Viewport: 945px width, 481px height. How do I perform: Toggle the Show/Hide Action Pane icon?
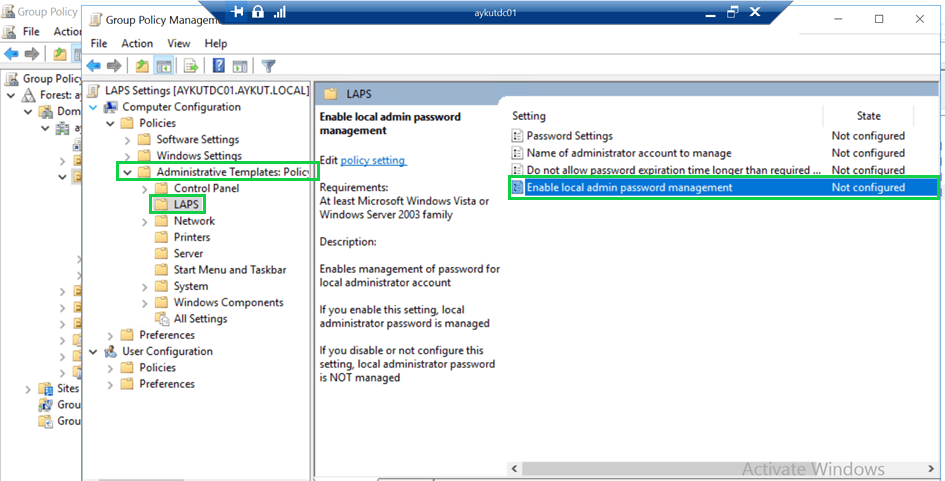(x=240, y=66)
